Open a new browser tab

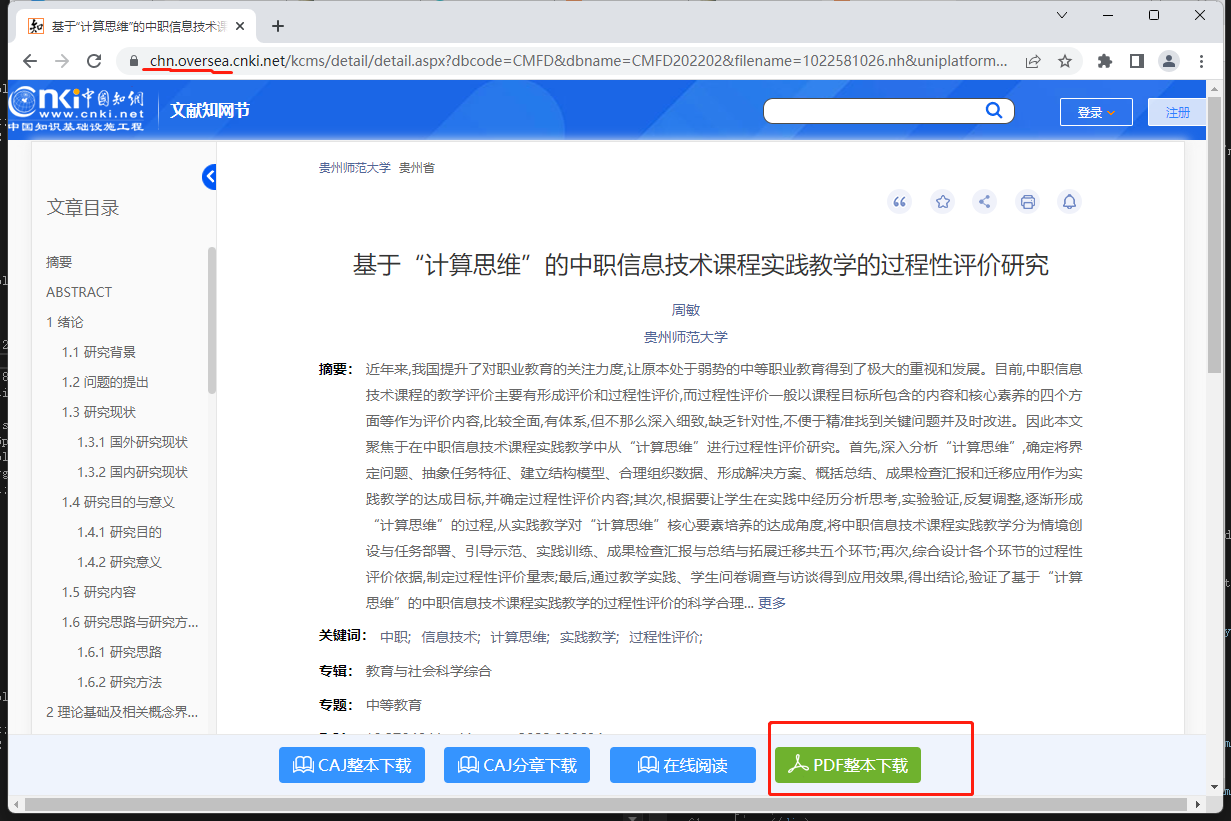(278, 26)
